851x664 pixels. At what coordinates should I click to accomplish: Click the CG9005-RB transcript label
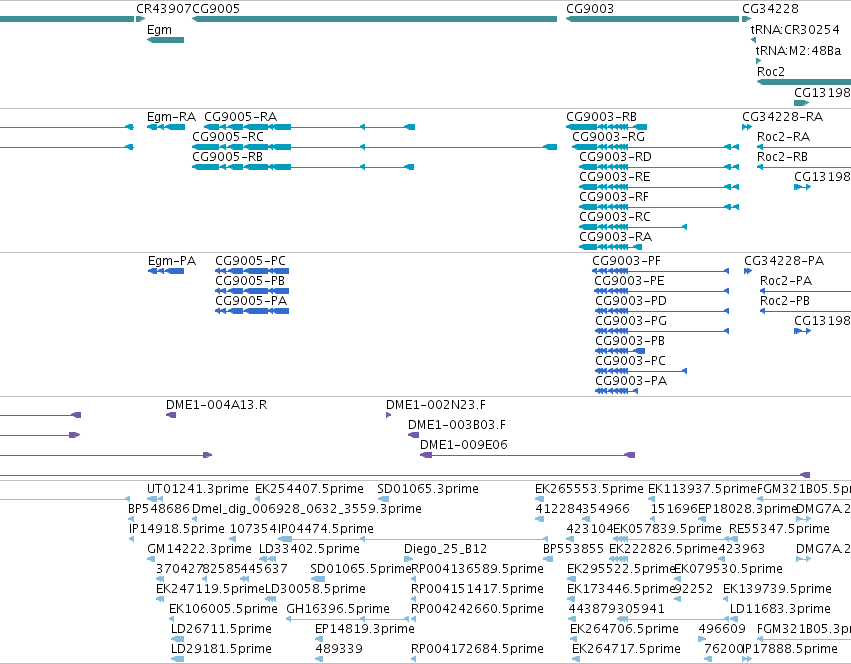(227, 157)
